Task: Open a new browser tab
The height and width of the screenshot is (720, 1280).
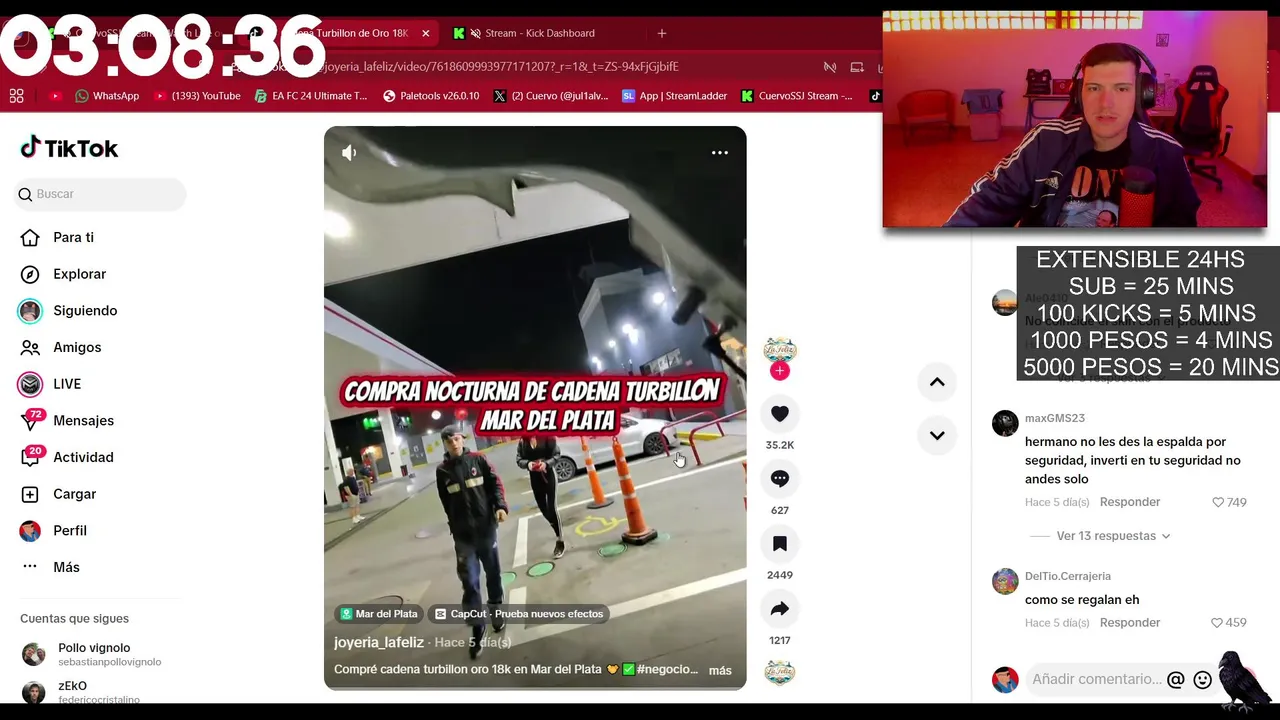Action: pyautogui.click(x=662, y=33)
